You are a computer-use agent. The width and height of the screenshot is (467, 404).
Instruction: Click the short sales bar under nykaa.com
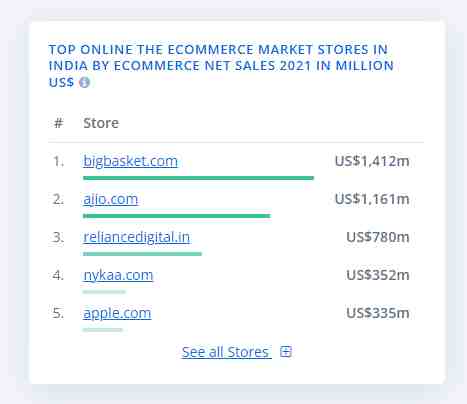(x=104, y=292)
